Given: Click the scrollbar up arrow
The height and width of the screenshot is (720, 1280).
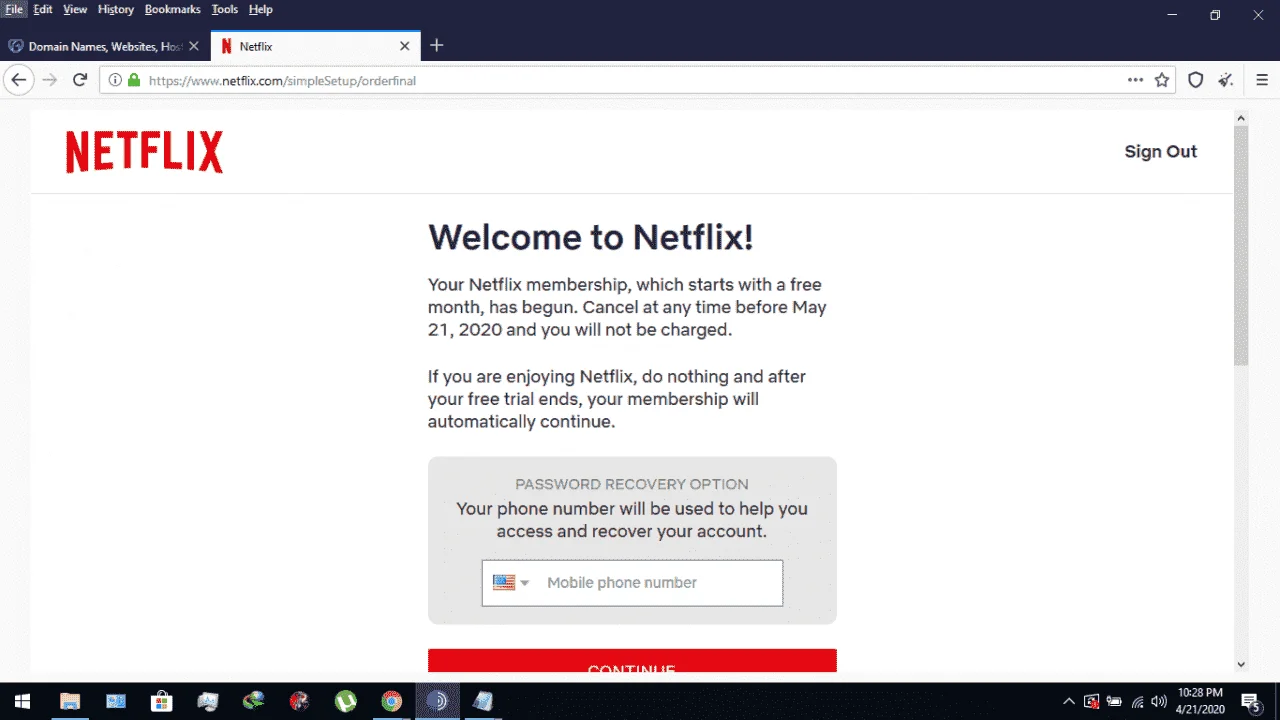Looking at the screenshot, I should [1241, 118].
